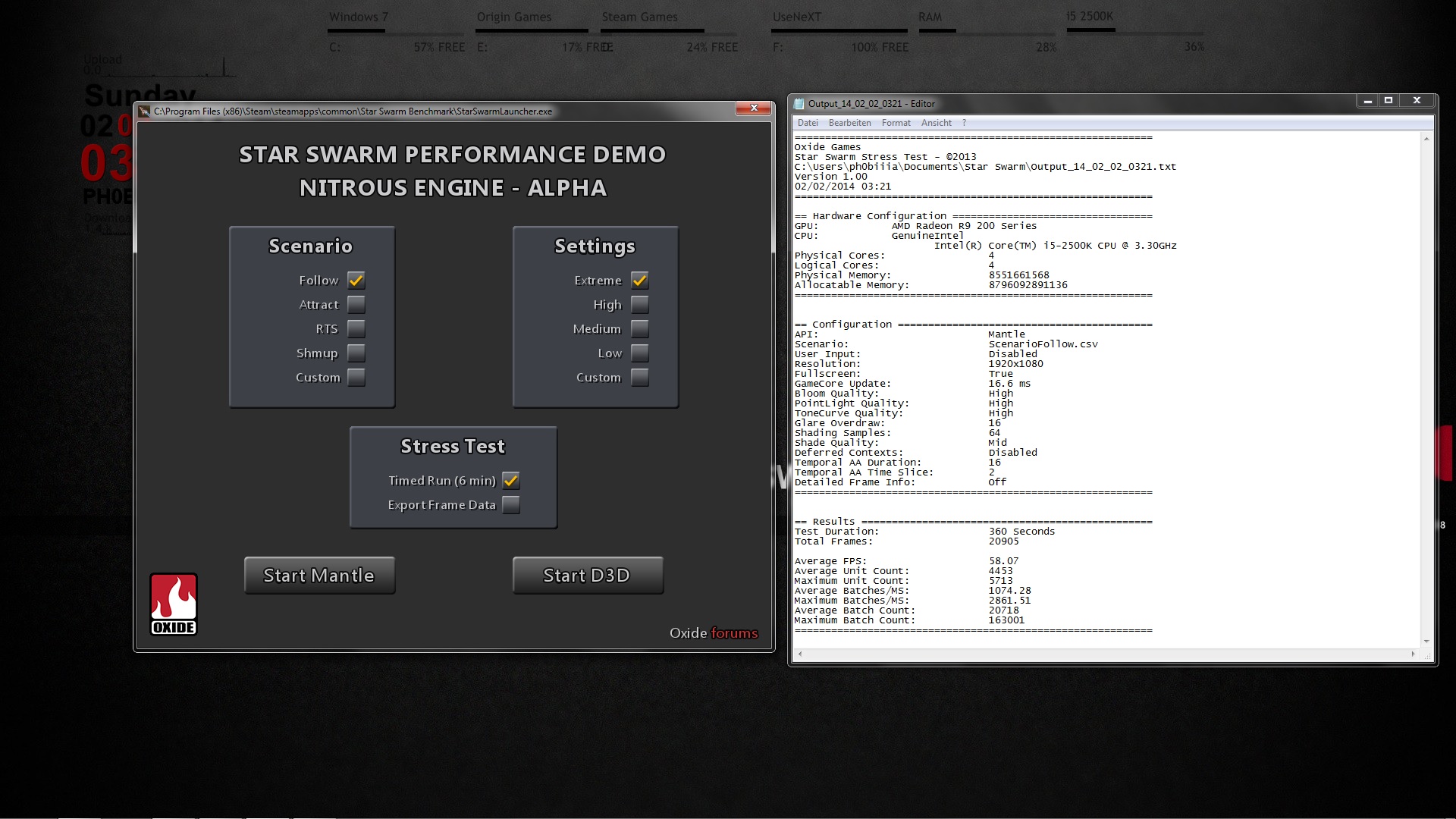The image size is (1456, 819).
Task: Enable Export Frame Data checkbox
Action: pyautogui.click(x=511, y=505)
